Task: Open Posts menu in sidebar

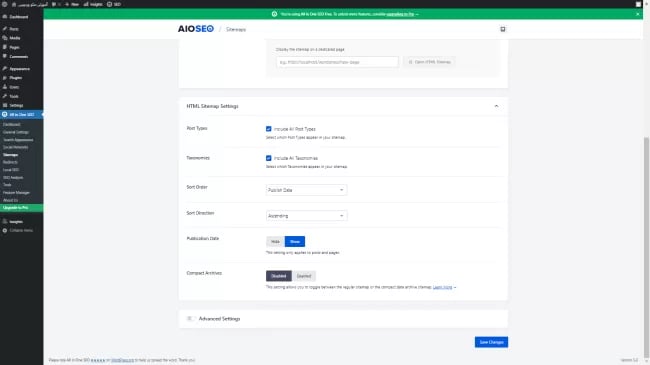Action: [x=14, y=29]
